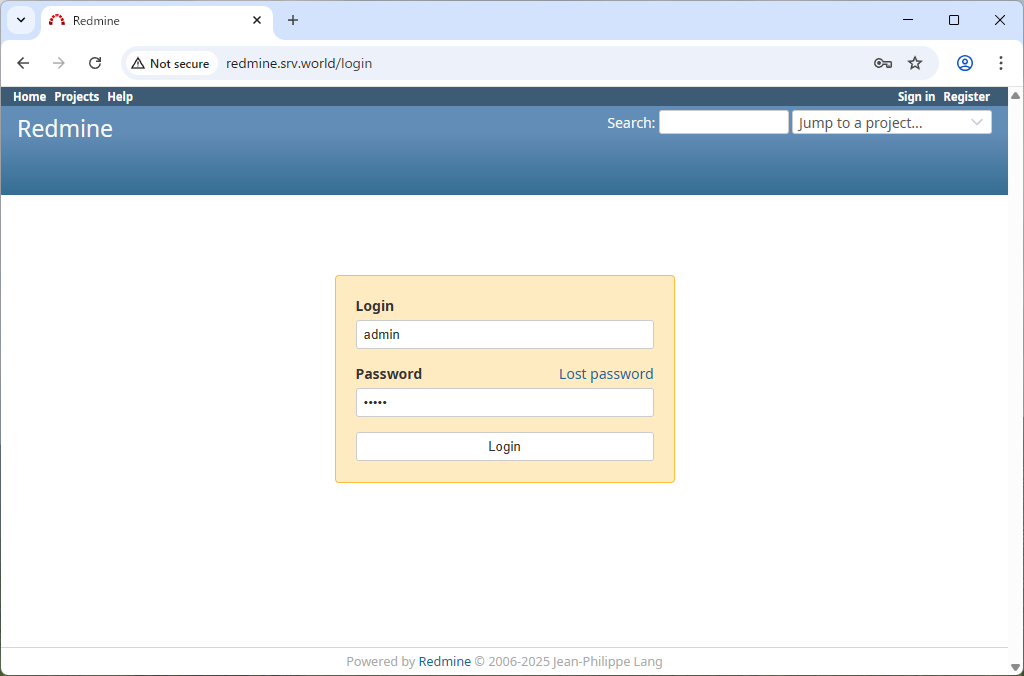Screen dimensions: 1024x676
Task: Open the Chrome profile icon
Action: tap(965, 63)
